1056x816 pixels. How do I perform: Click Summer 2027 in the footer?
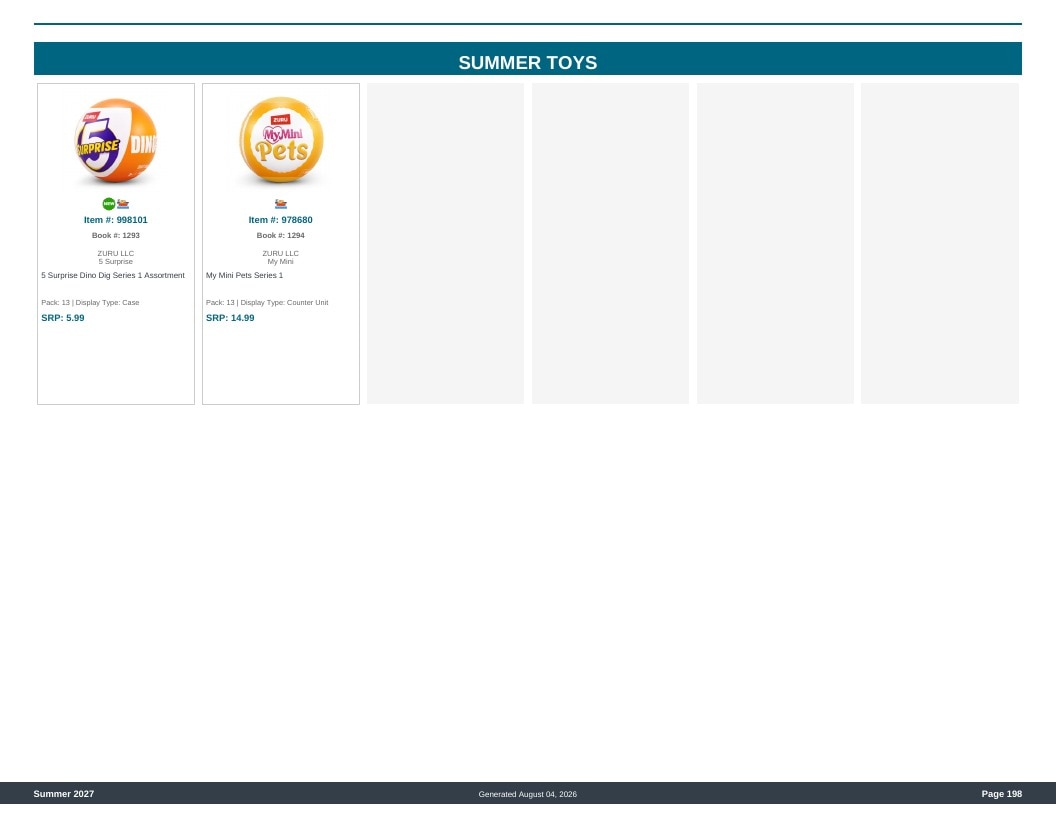64,794
